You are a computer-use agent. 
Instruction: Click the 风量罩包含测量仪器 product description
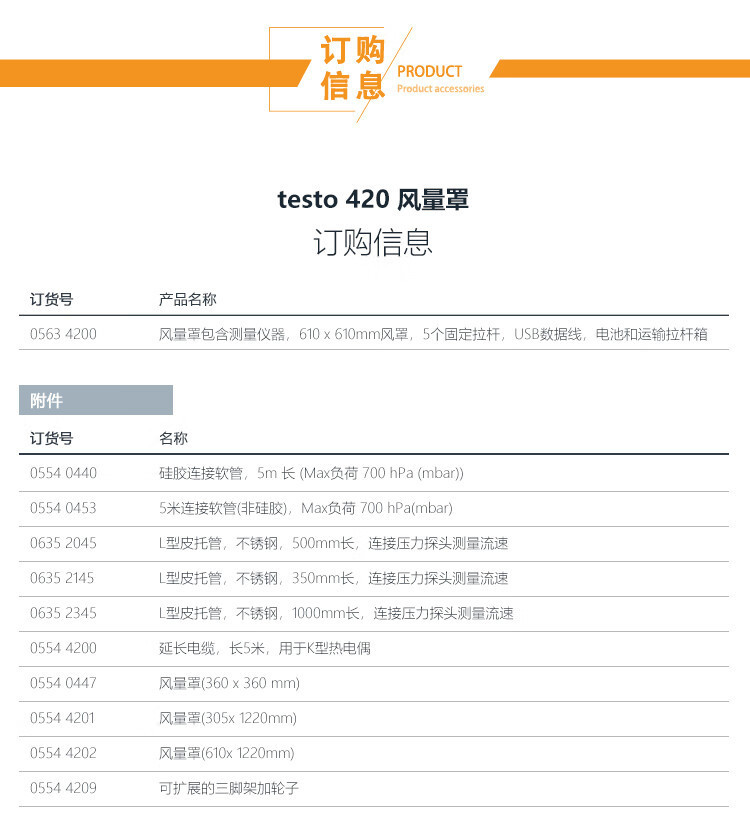click(433, 334)
